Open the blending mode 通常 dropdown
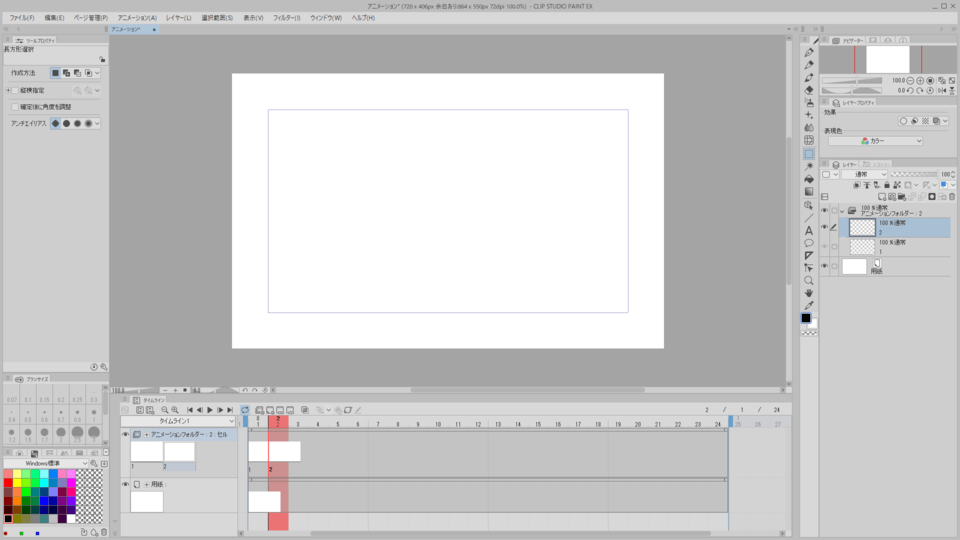 tap(863, 174)
